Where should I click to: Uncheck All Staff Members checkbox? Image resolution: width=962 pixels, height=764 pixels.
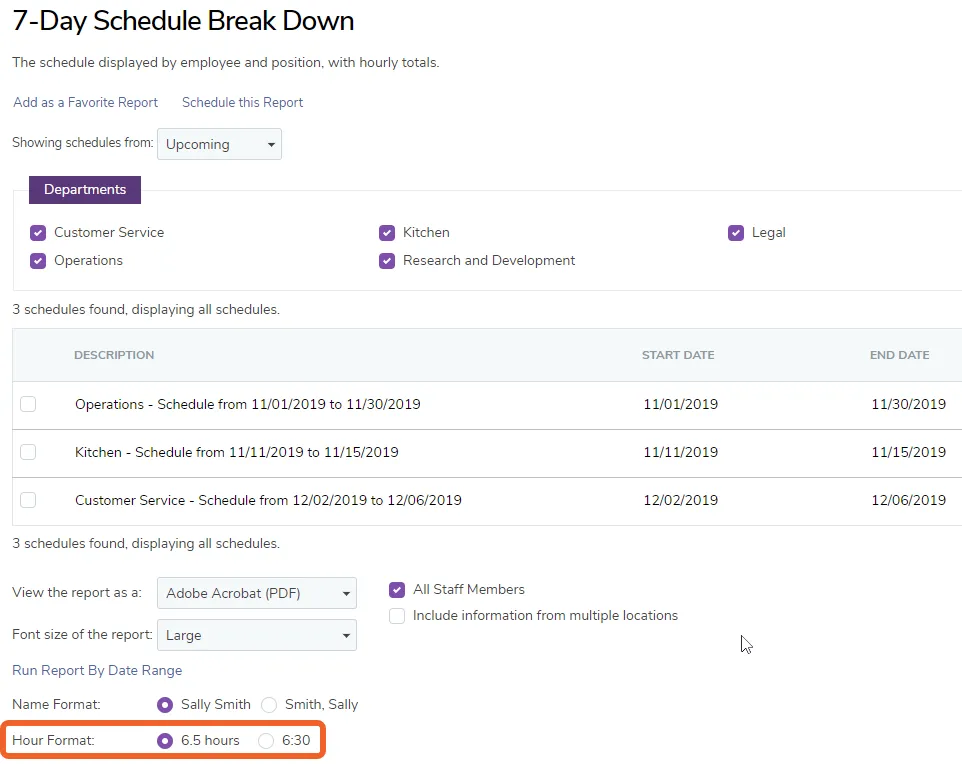397,590
